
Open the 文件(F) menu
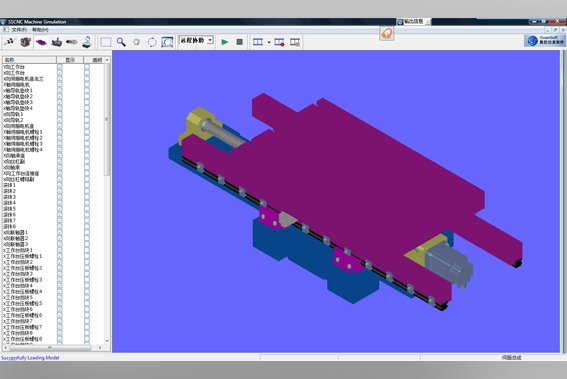[19, 30]
